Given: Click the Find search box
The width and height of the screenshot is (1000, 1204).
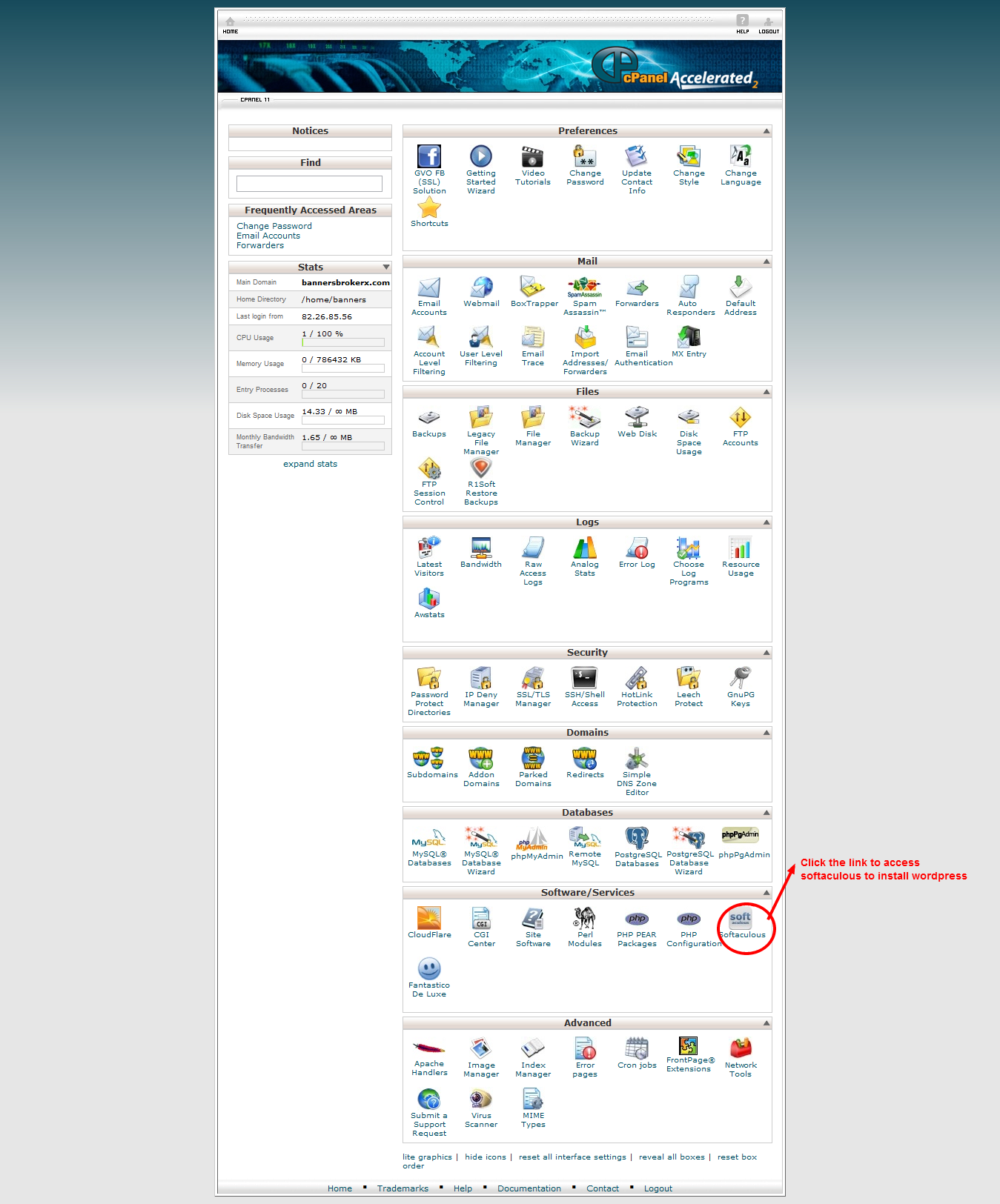Looking at the screenshot, I should click(309, 184).
